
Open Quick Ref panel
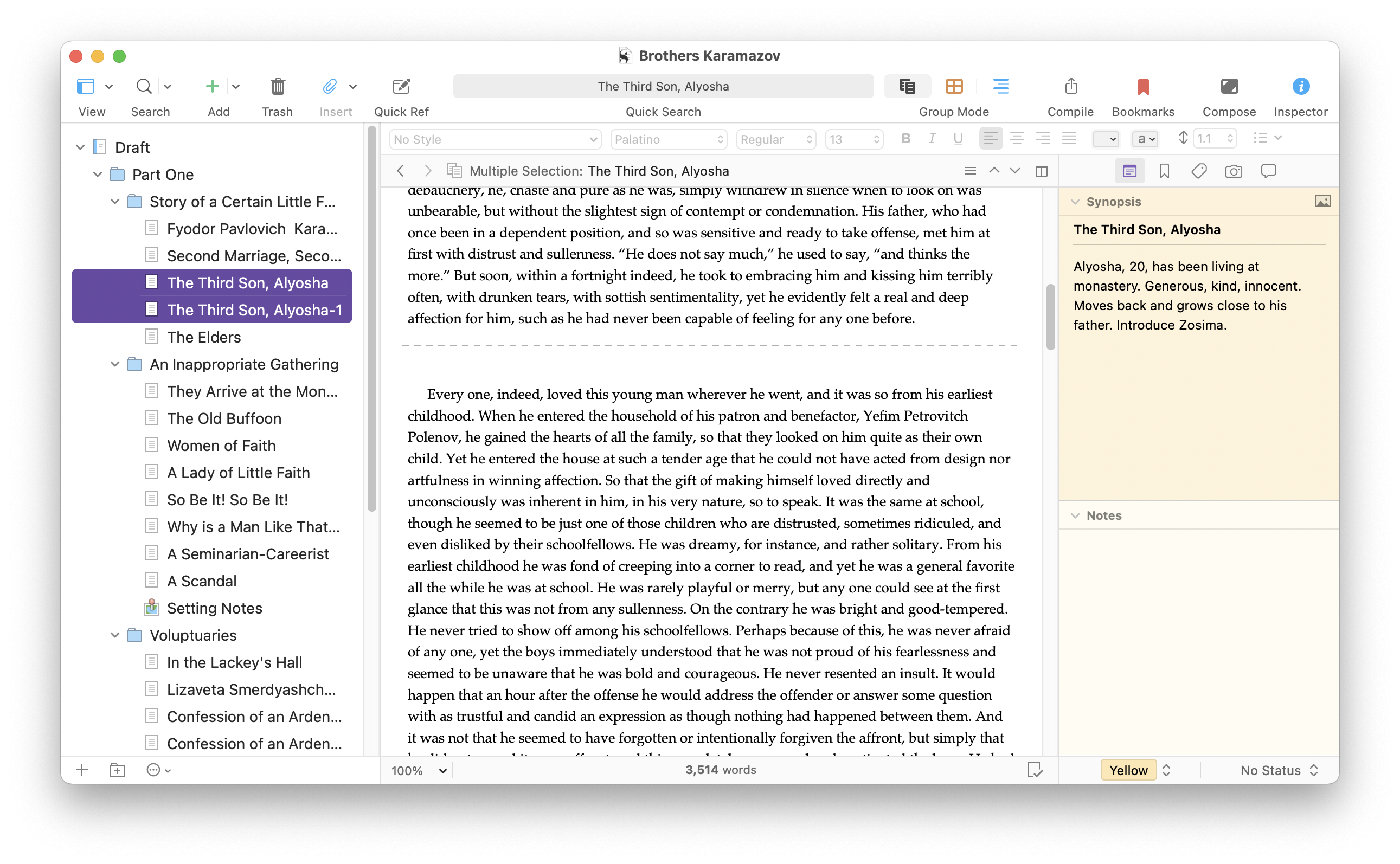click(401, 87)
